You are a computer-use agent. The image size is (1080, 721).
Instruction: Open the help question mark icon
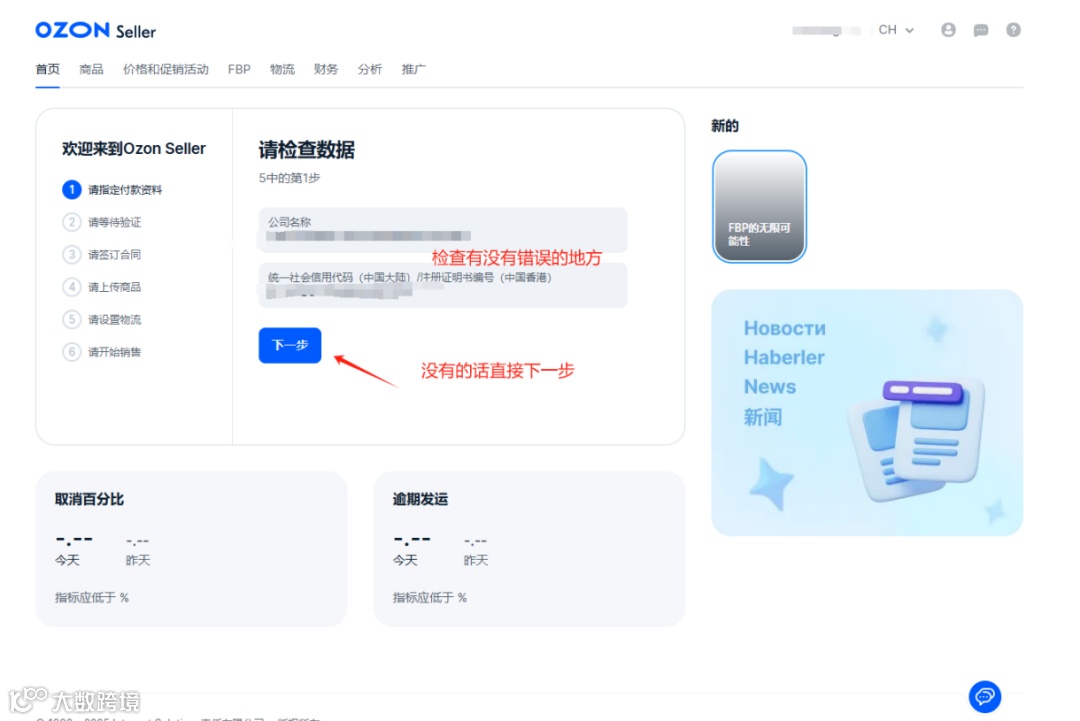[x=1012, y=30]
